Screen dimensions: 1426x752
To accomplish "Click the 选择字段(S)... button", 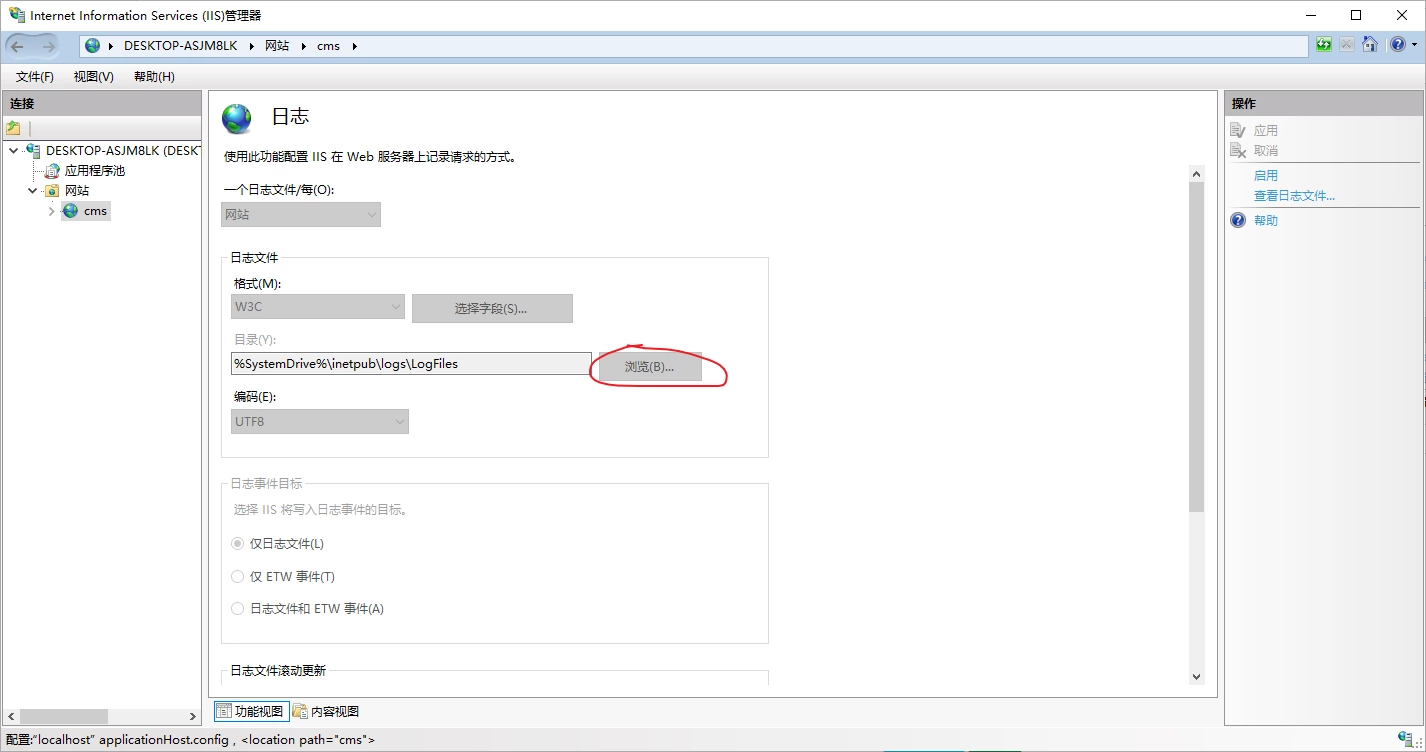I will click(x=492, y=308).
